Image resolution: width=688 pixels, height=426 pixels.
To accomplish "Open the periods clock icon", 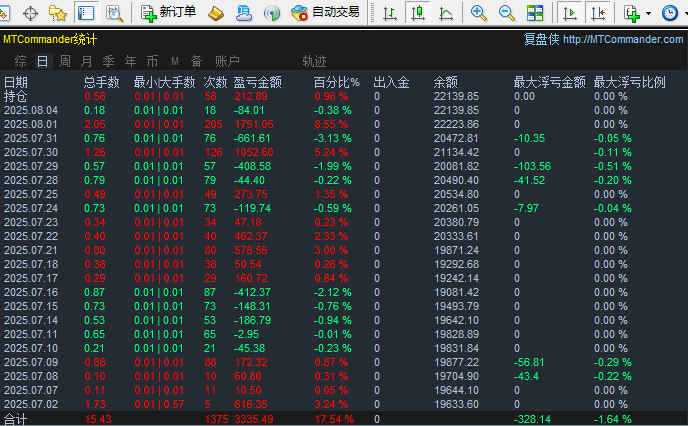I will point(670,14).
